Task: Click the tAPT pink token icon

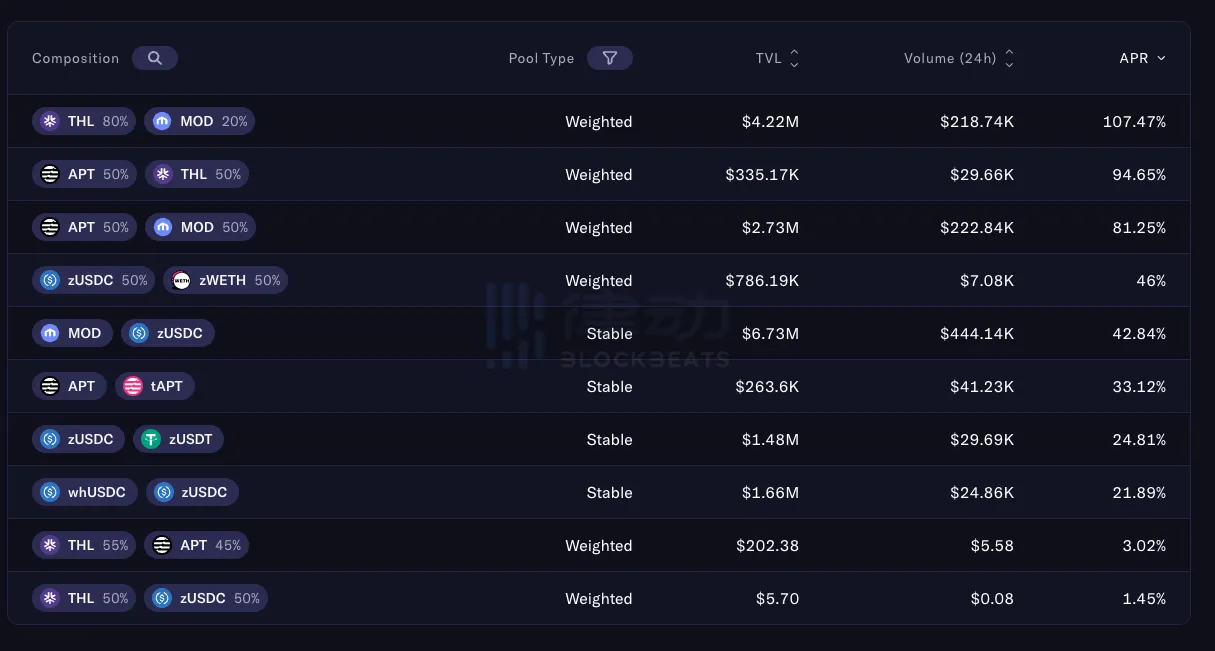Action: (x=133, y=387)
